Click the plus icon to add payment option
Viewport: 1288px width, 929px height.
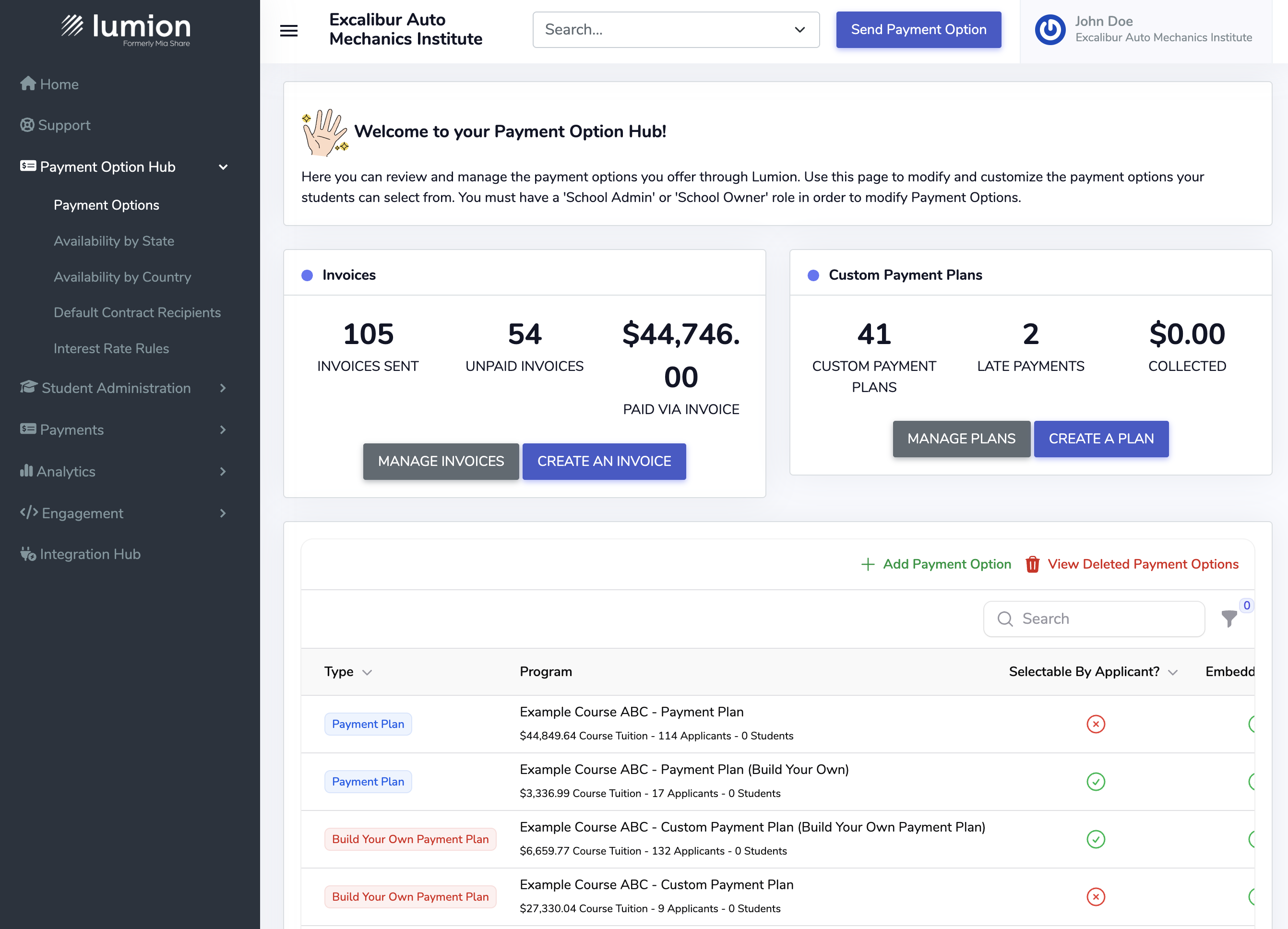pyautogui.click(x=867, y=564)
